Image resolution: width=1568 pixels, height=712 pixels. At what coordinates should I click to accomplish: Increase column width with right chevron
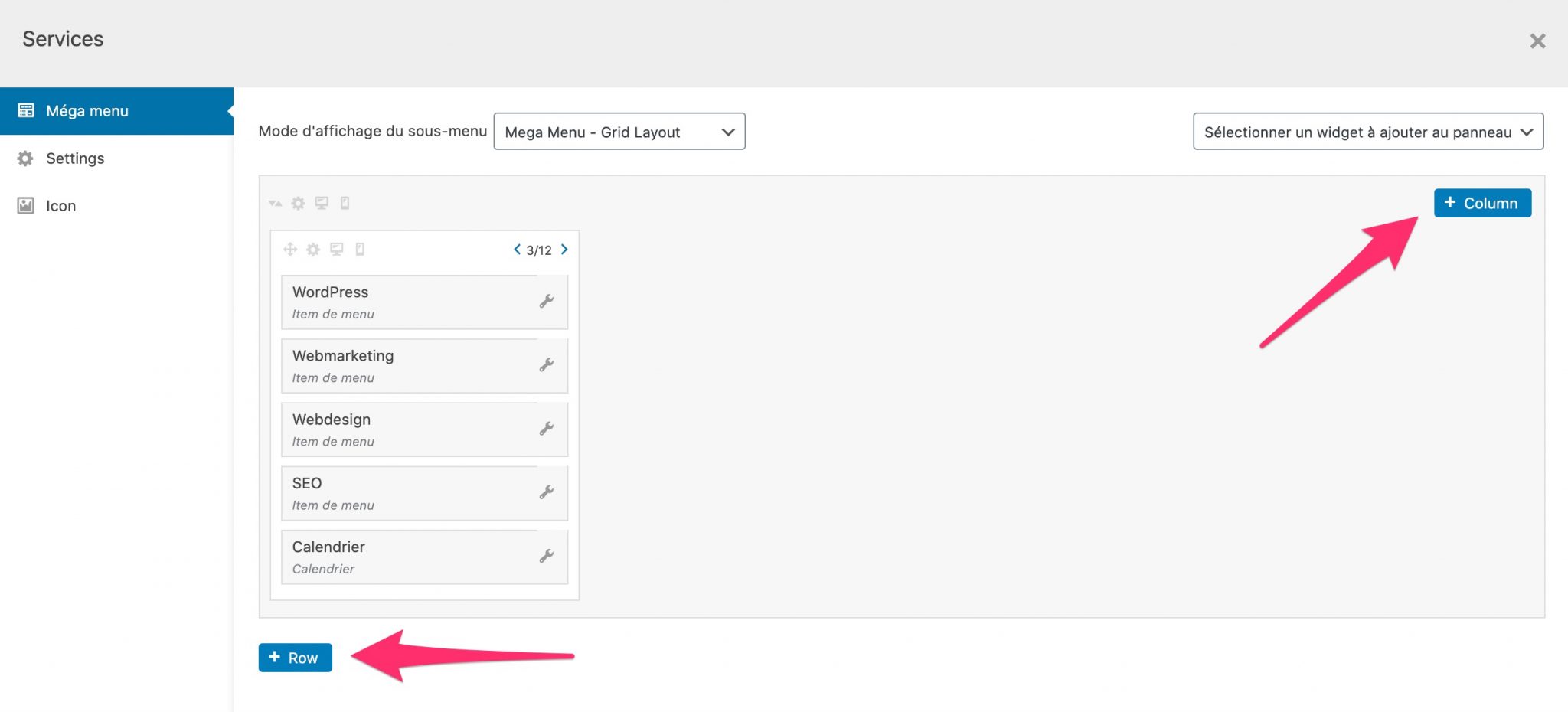pos(564,250)
